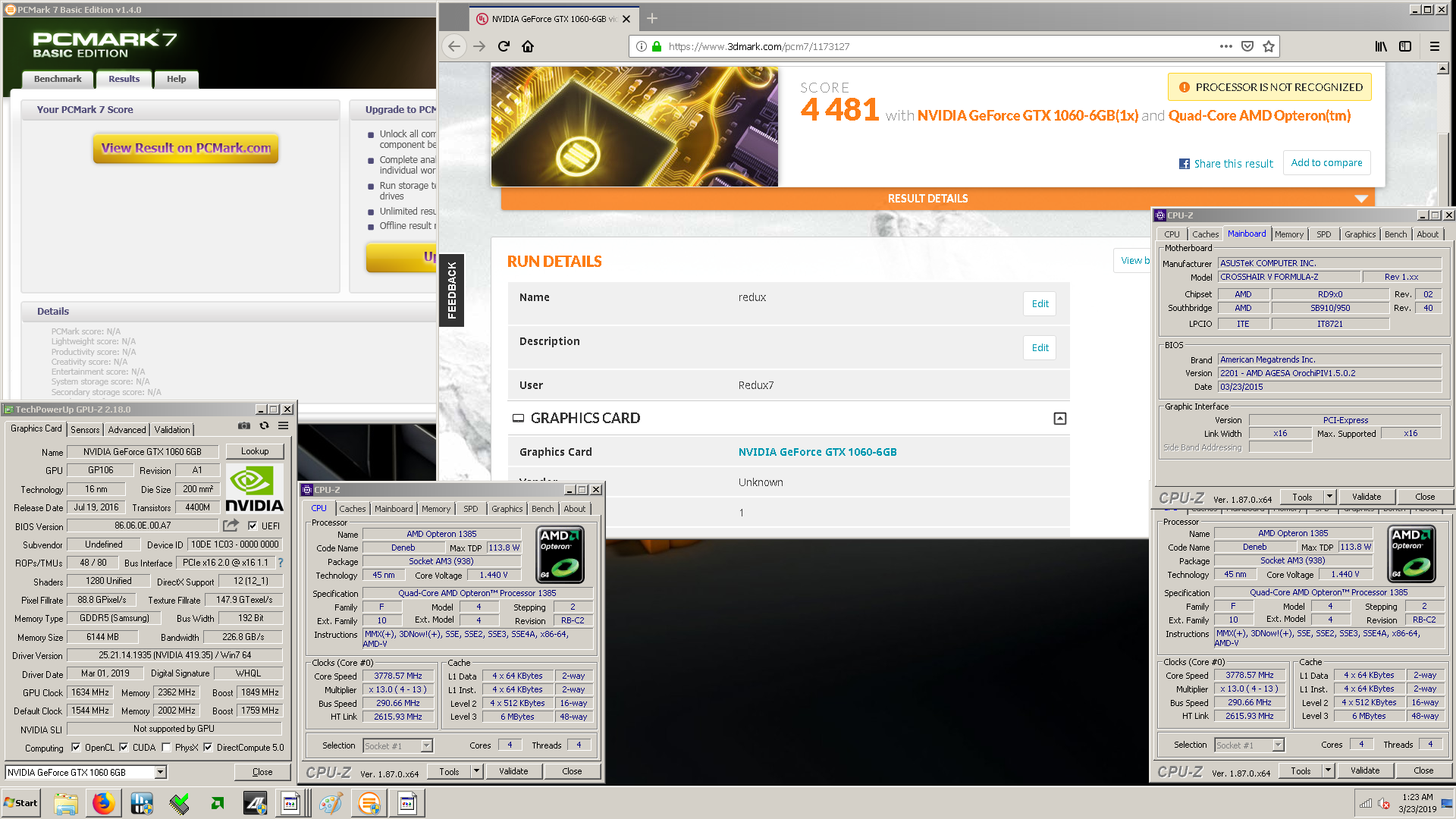Open the NVIDIA GeForce GTX 1060-6GB link
The image size is (1456, 819).
[x=817, y=452]
